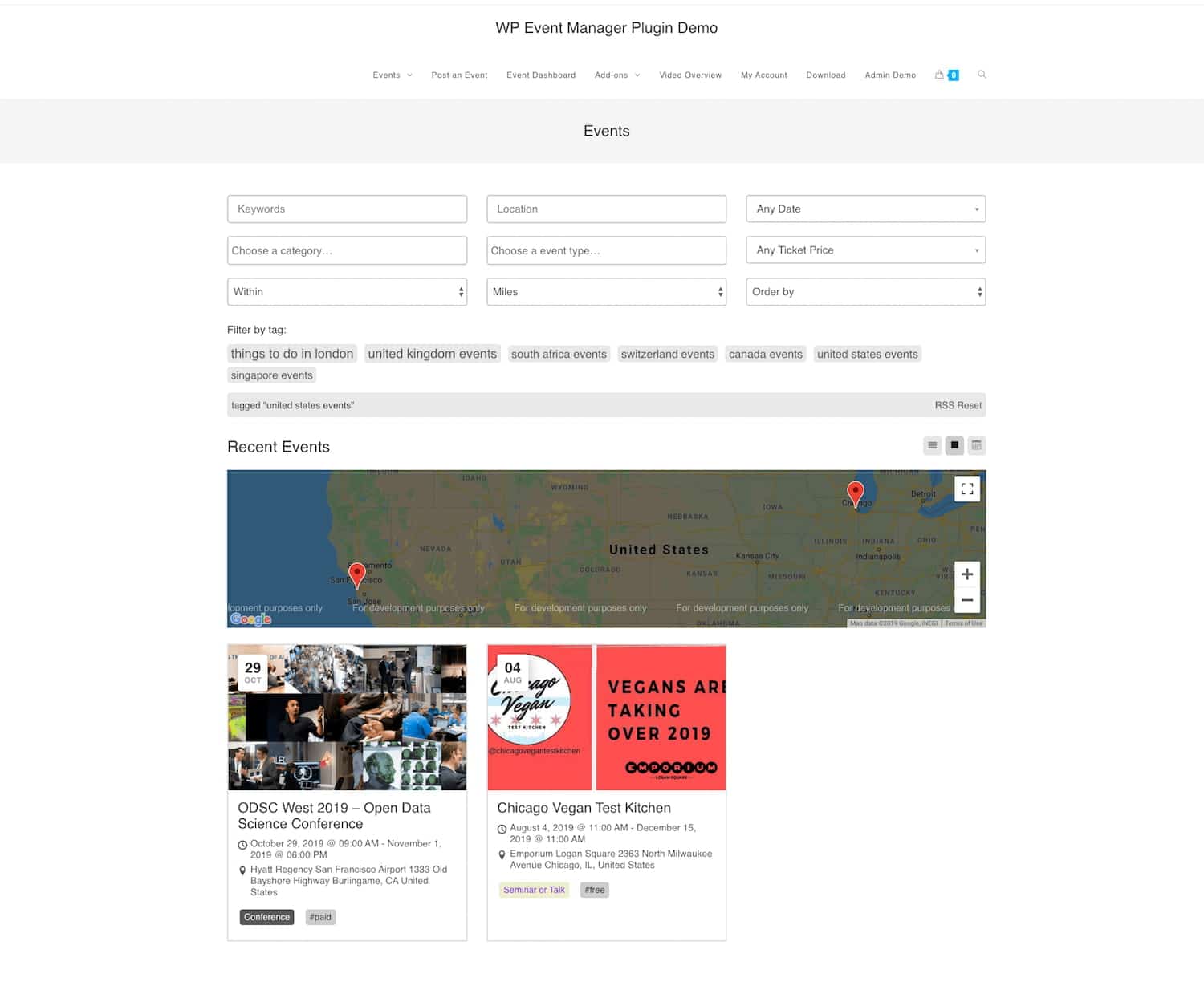This screenshot has height=990, width=1204.
Task: Select Admin Demo in the navigation
Action: tap(889, 75)
